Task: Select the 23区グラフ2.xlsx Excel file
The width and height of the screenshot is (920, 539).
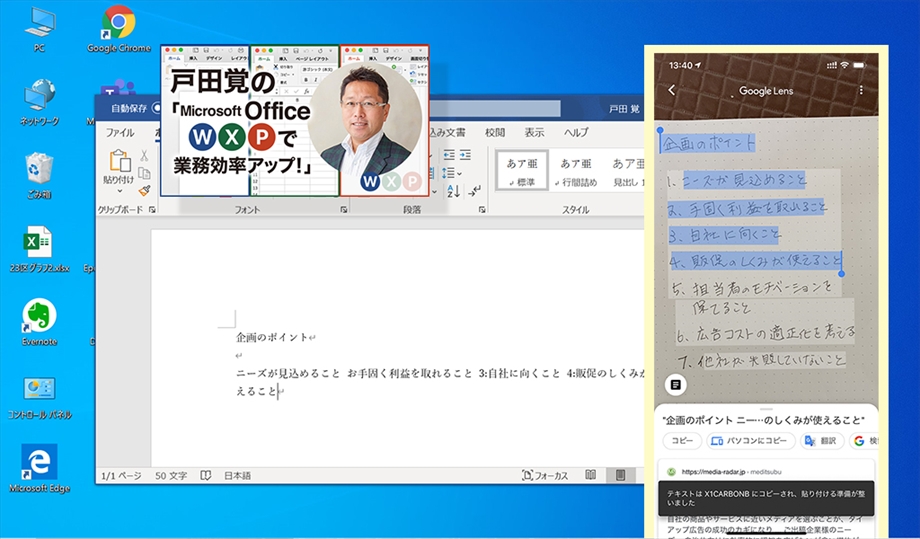Action: [x=39, y=249]
